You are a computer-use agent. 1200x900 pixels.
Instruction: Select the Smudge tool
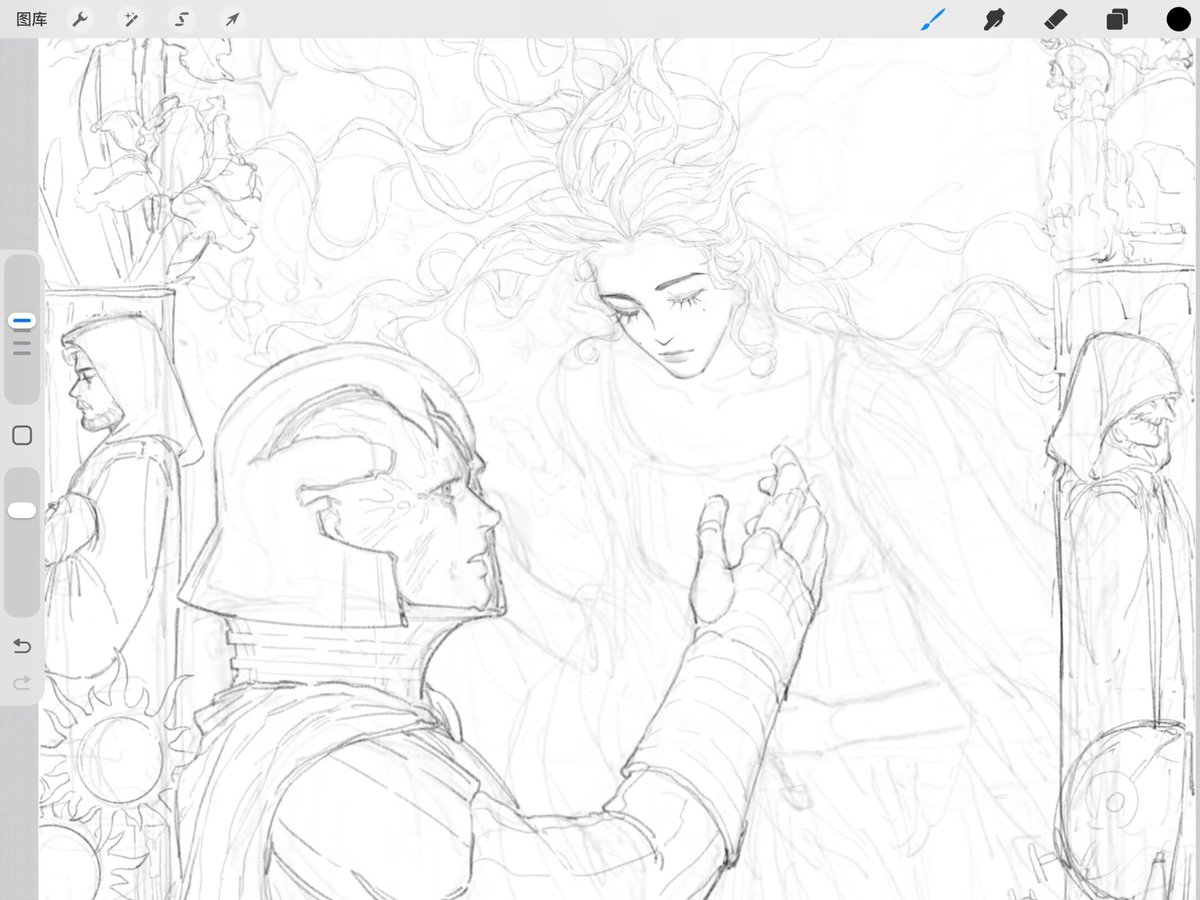pyautogui.click(x=994, y=19)
